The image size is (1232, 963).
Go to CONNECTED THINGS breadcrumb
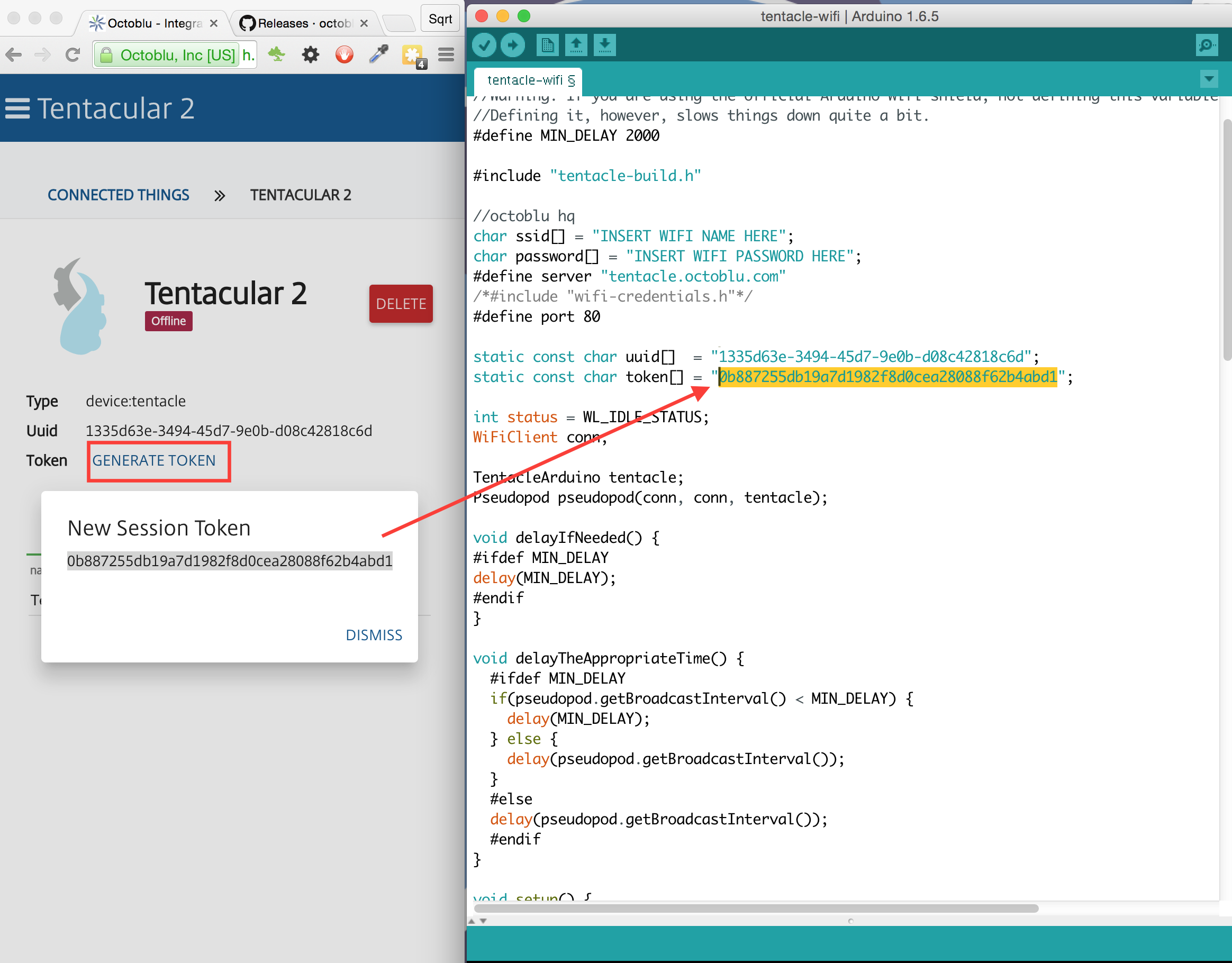(x=118, y=195)
